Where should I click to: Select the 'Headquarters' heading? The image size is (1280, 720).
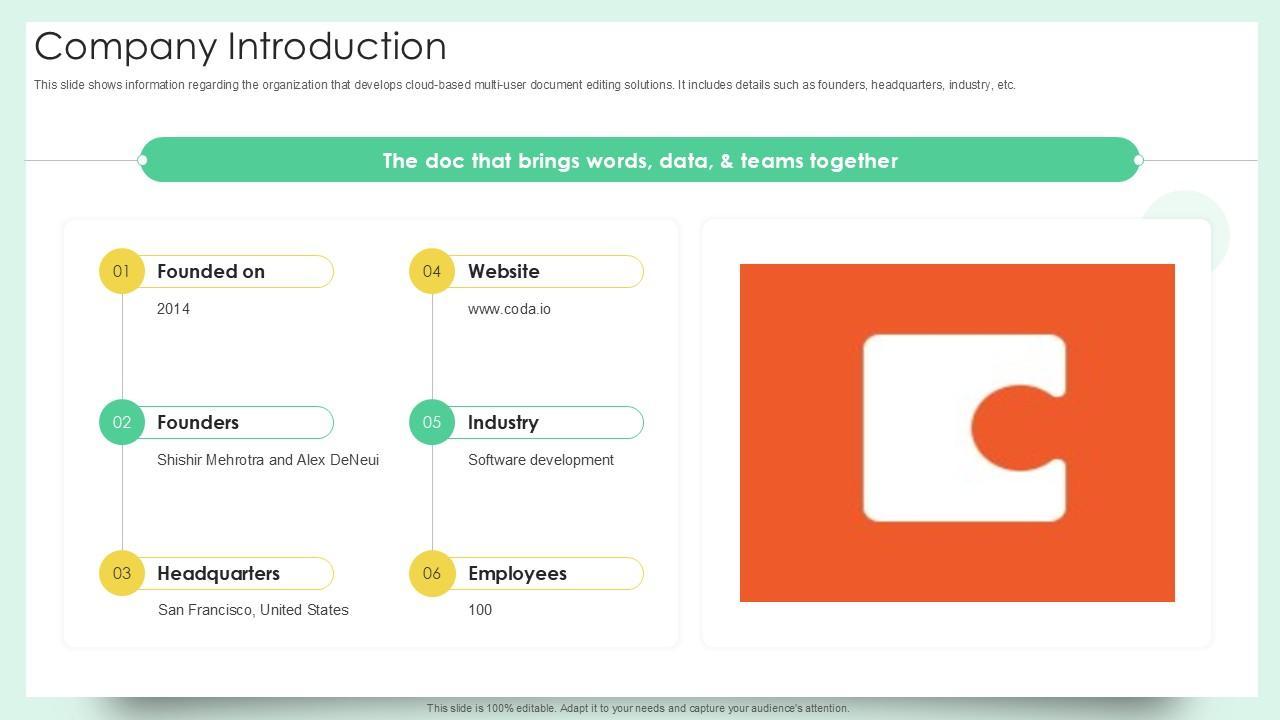[218, 573]
